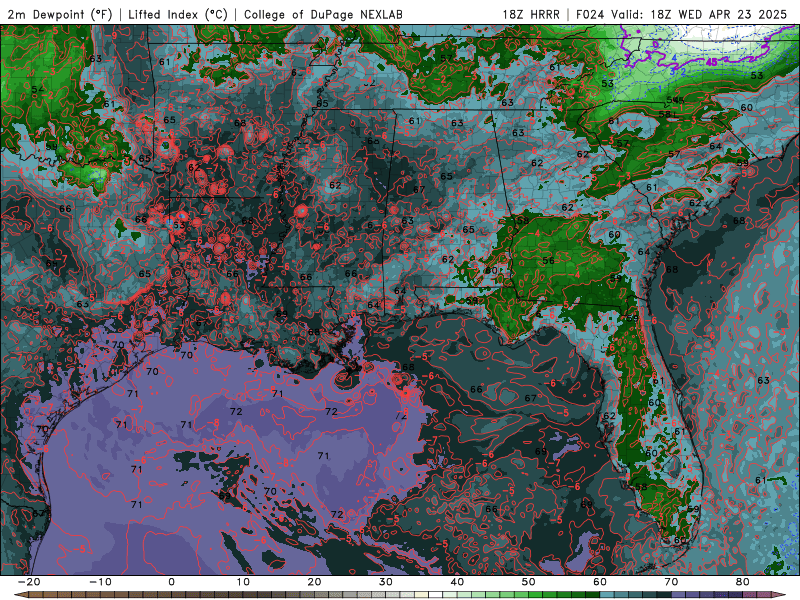
Task: Click the "56" dewpoint value in the green Georgia area
Action: coord(548,260)
